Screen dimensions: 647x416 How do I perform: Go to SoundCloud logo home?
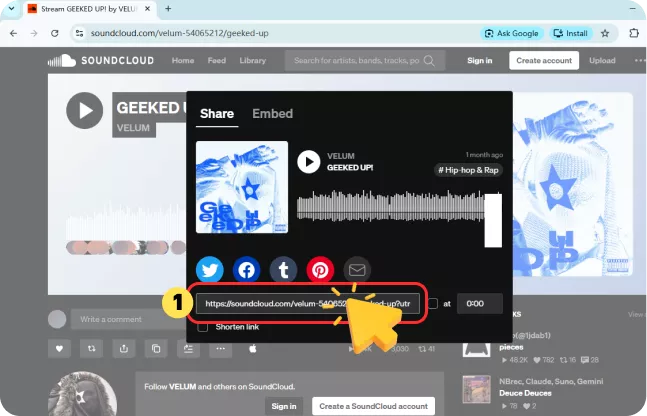[x=101, y=61]
